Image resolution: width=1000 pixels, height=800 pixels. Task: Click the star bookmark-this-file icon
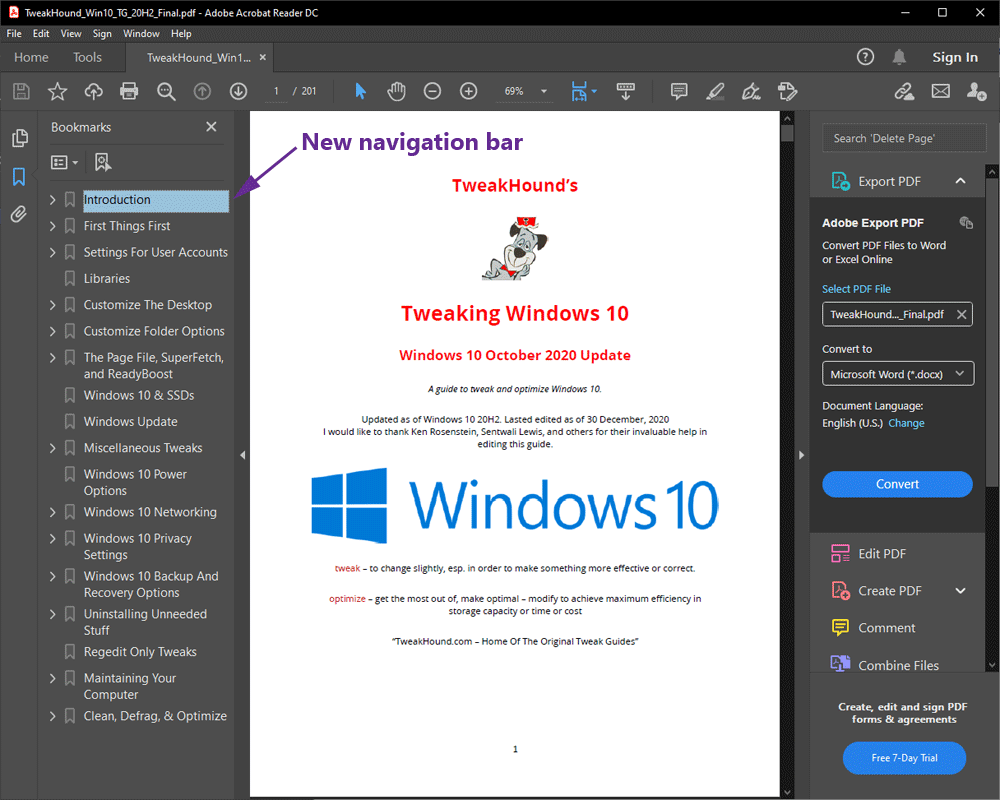[x=57, y=91]
